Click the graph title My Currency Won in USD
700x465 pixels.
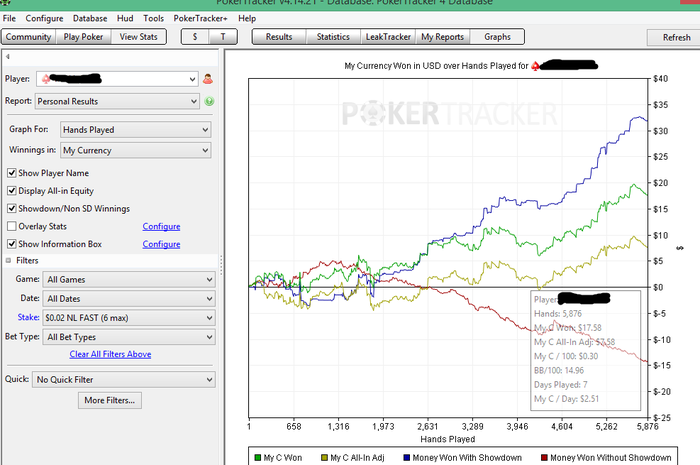[436, 66]
